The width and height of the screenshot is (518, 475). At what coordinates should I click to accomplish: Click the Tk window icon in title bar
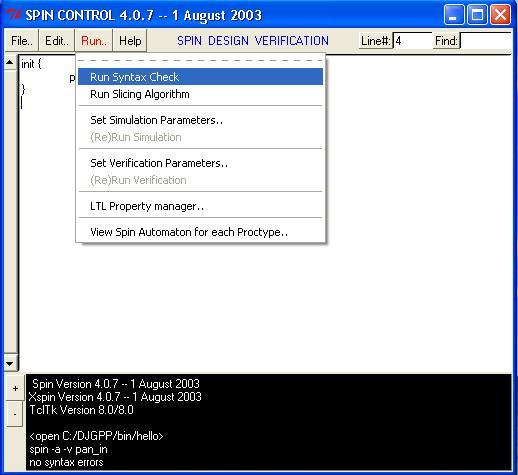coord(14,15)
